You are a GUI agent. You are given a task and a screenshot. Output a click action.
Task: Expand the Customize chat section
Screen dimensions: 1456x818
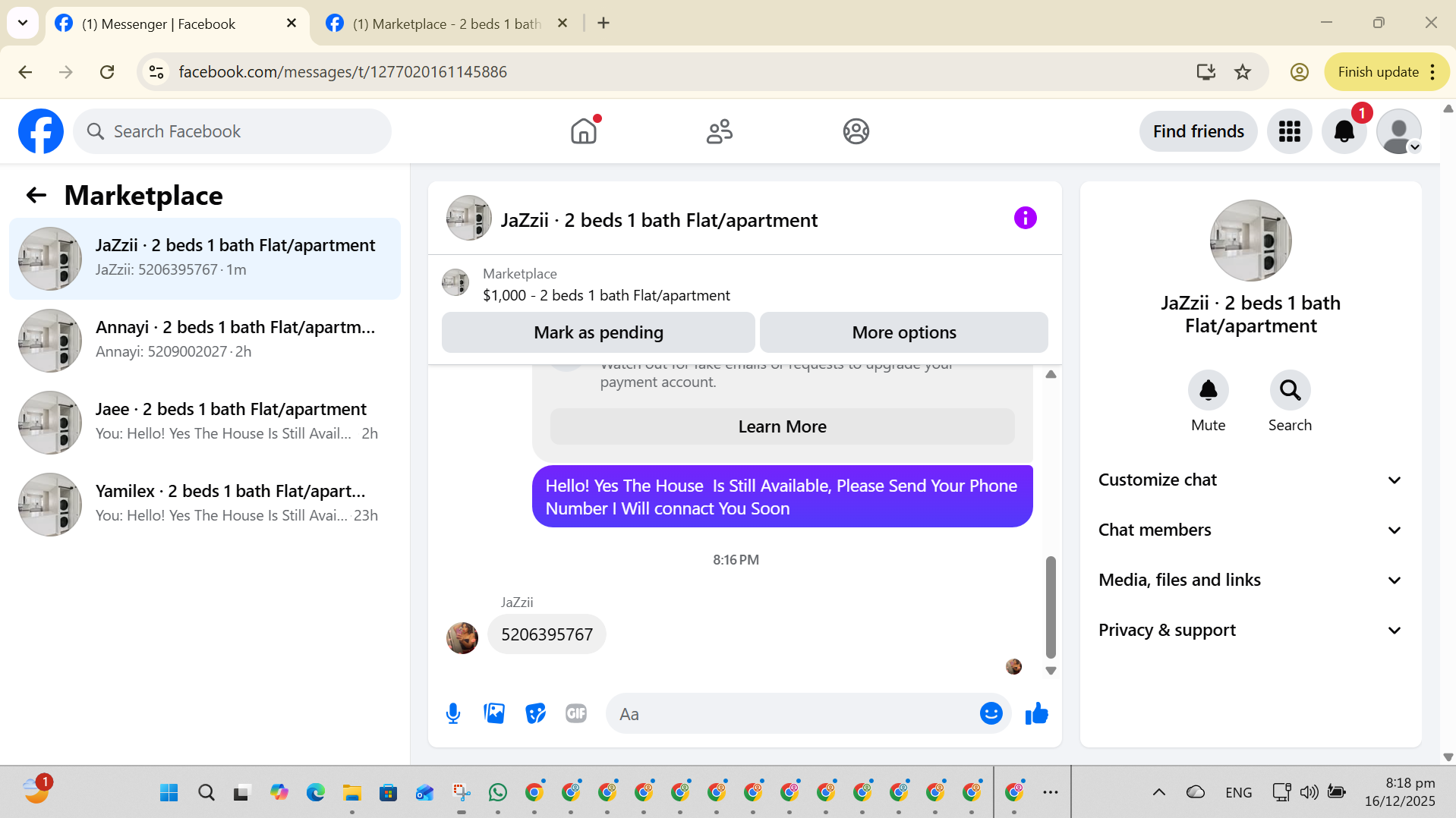click(1250, 480)
